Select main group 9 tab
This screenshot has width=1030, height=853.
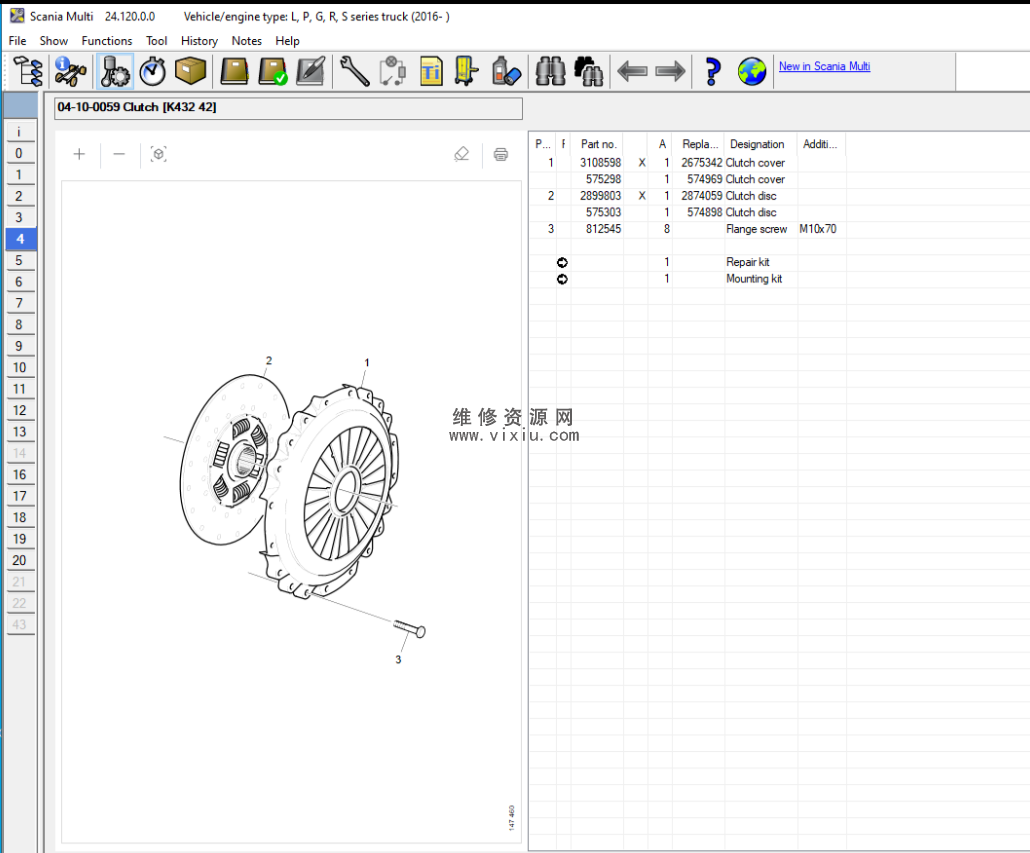(20, 346)
